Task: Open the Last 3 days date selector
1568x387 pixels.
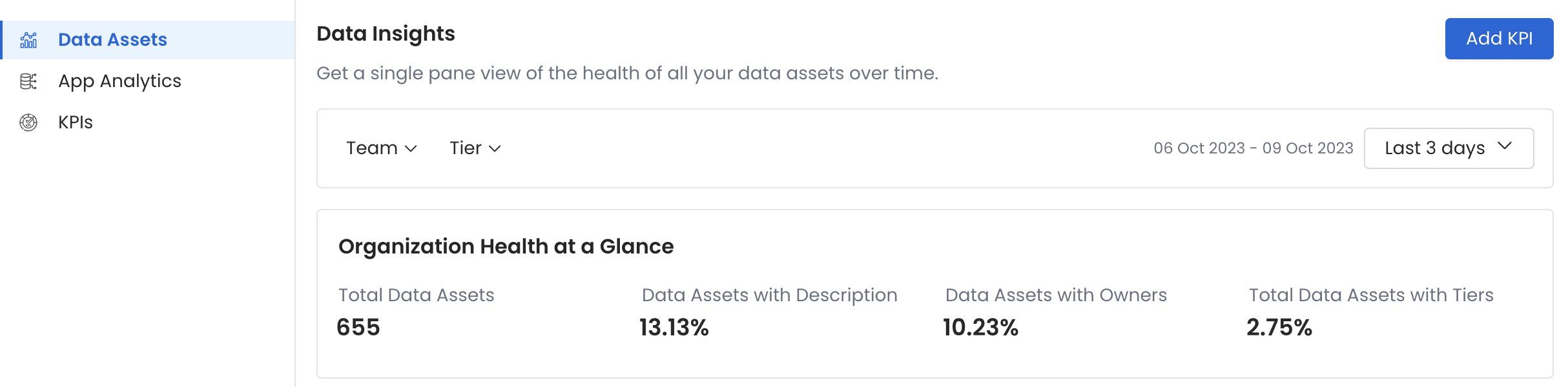Action: [x=1434, y=148]
